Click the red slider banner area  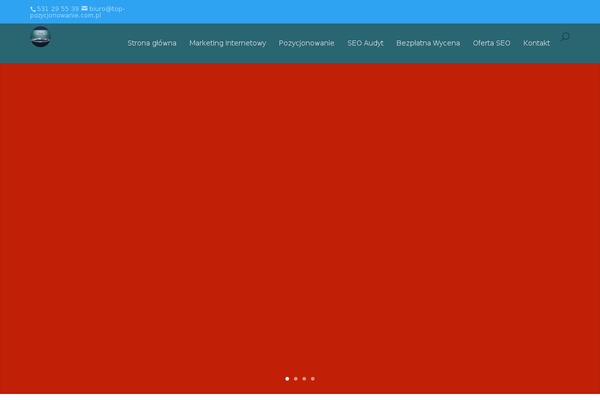(300, 220)
